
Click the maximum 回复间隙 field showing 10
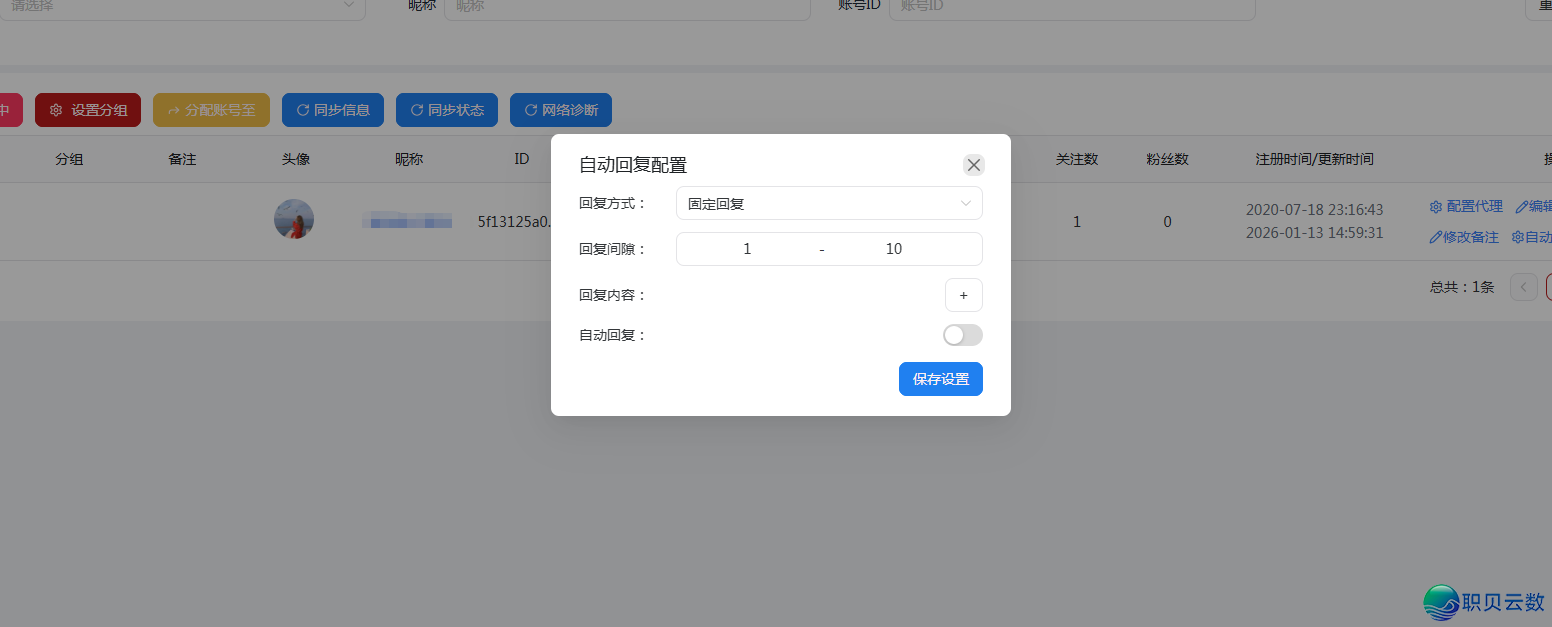893,249
